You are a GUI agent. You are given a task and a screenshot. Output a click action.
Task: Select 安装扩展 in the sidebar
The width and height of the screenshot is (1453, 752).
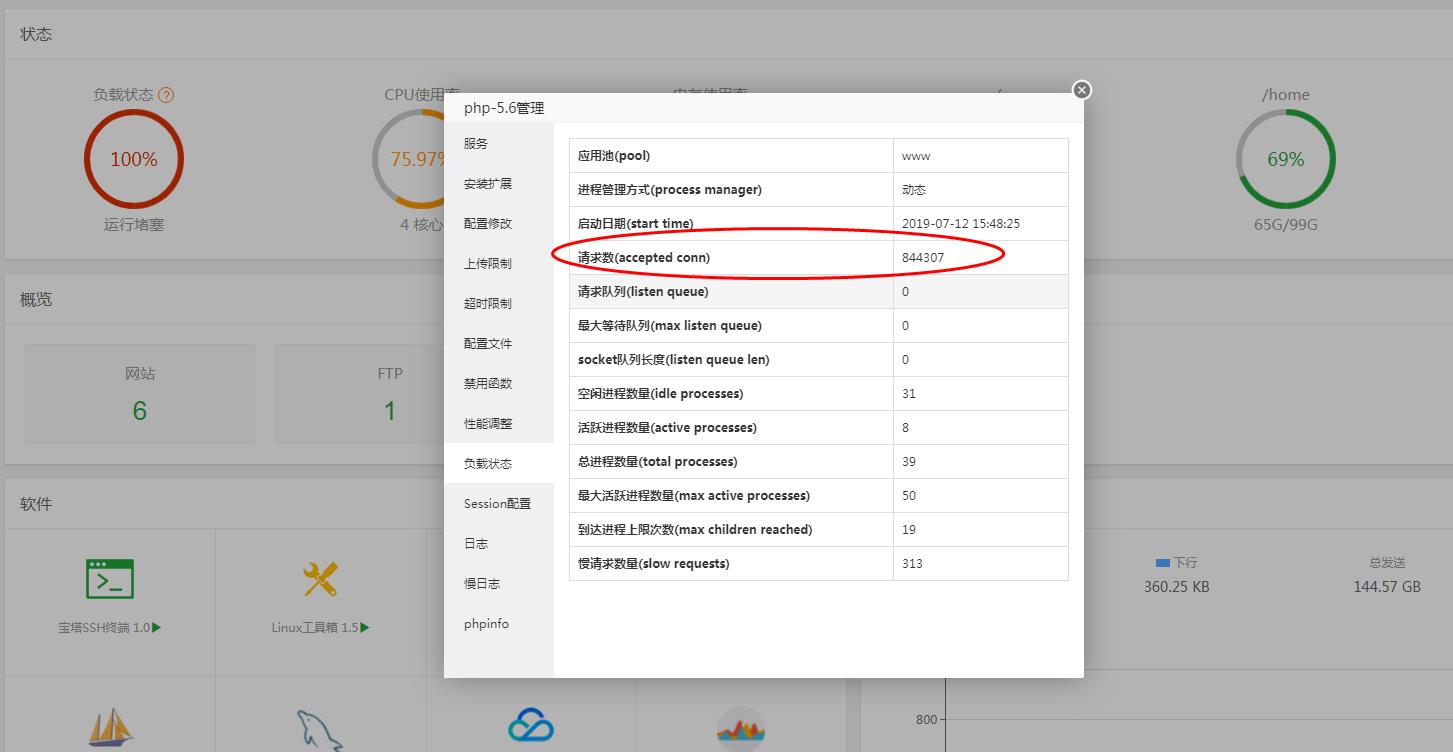coord(486,183)
